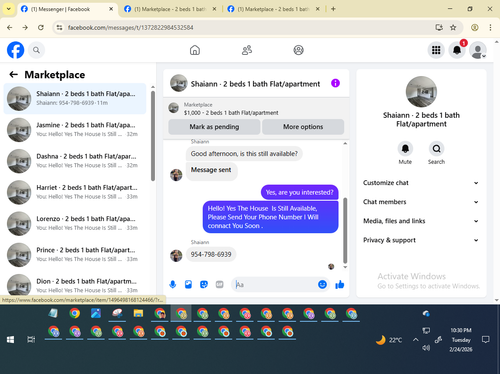Open Shaiann conversation in list
The height and width of the screenshot is (374, 500).
(x=75, y=99)
